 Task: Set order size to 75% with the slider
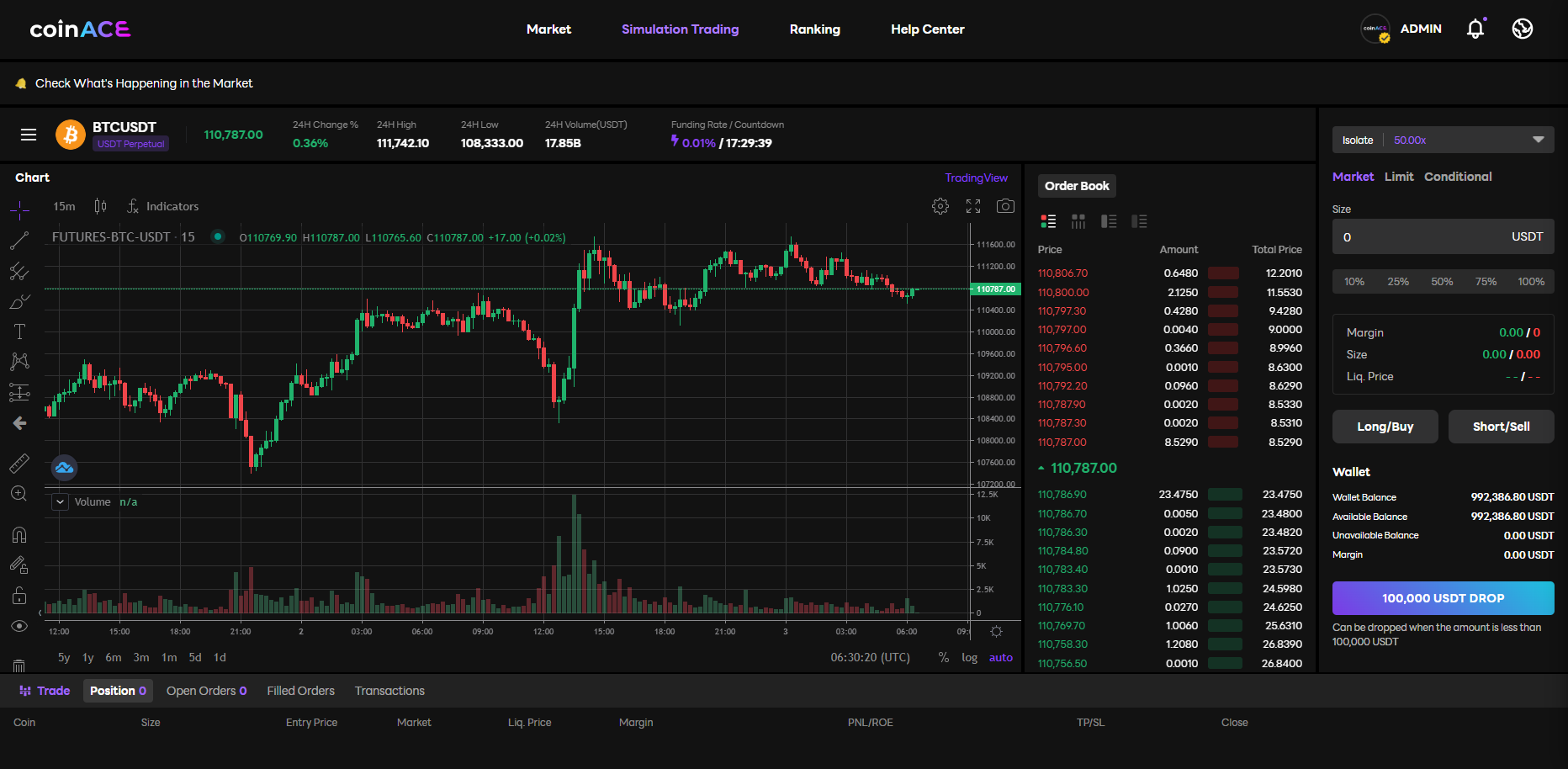[x=1486, y=281]
